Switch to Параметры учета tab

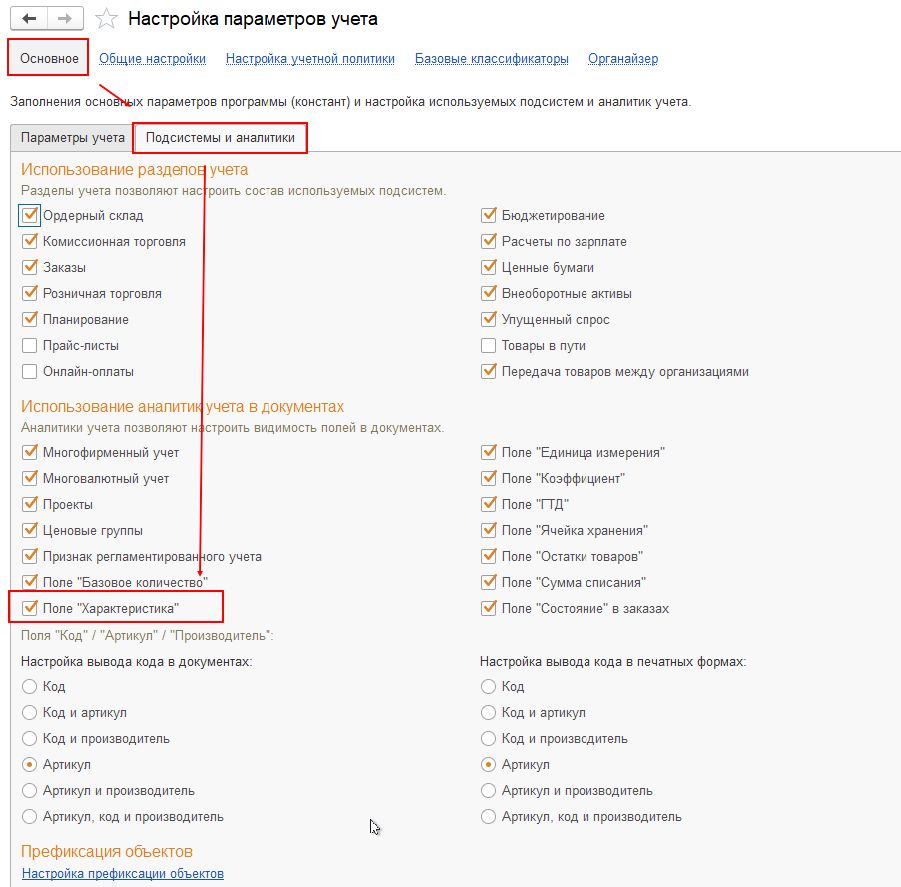[x=72, y=138]
